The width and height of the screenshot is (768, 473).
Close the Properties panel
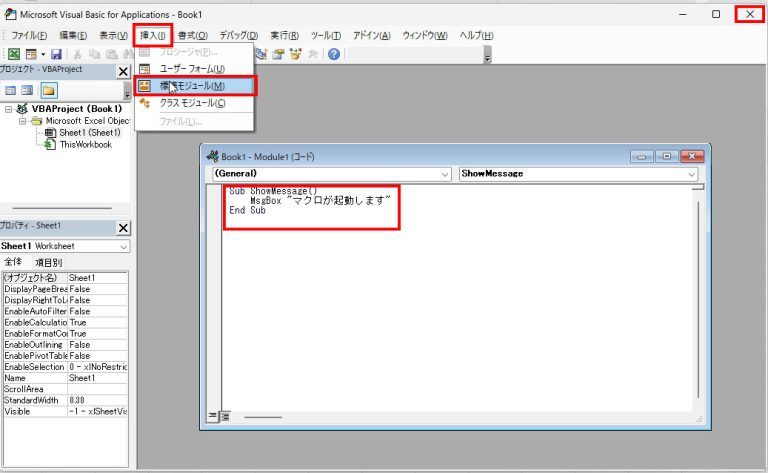click(x=123, y=227)
